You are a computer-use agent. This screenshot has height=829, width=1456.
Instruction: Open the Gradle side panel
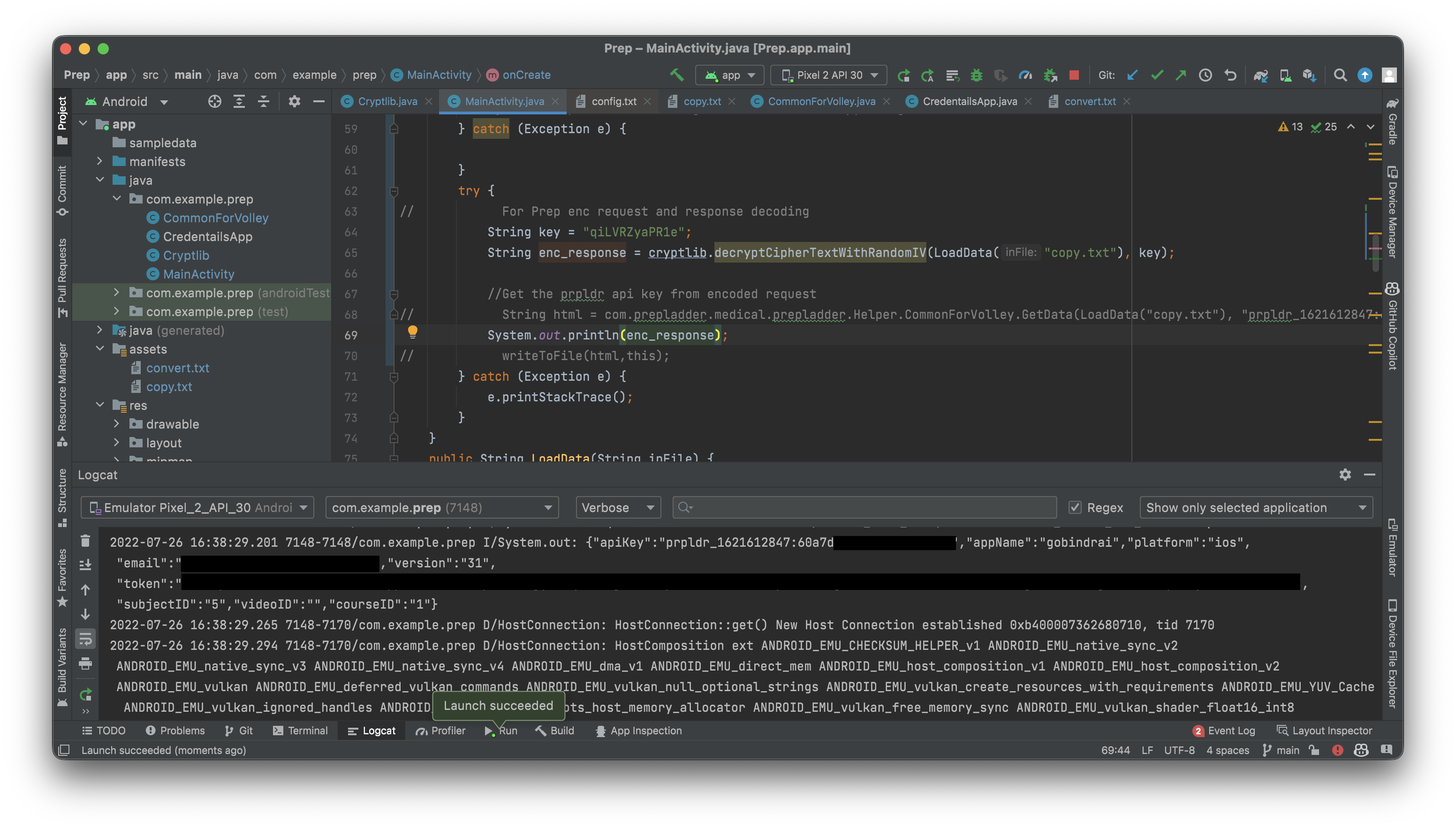tap(1392, 122)
